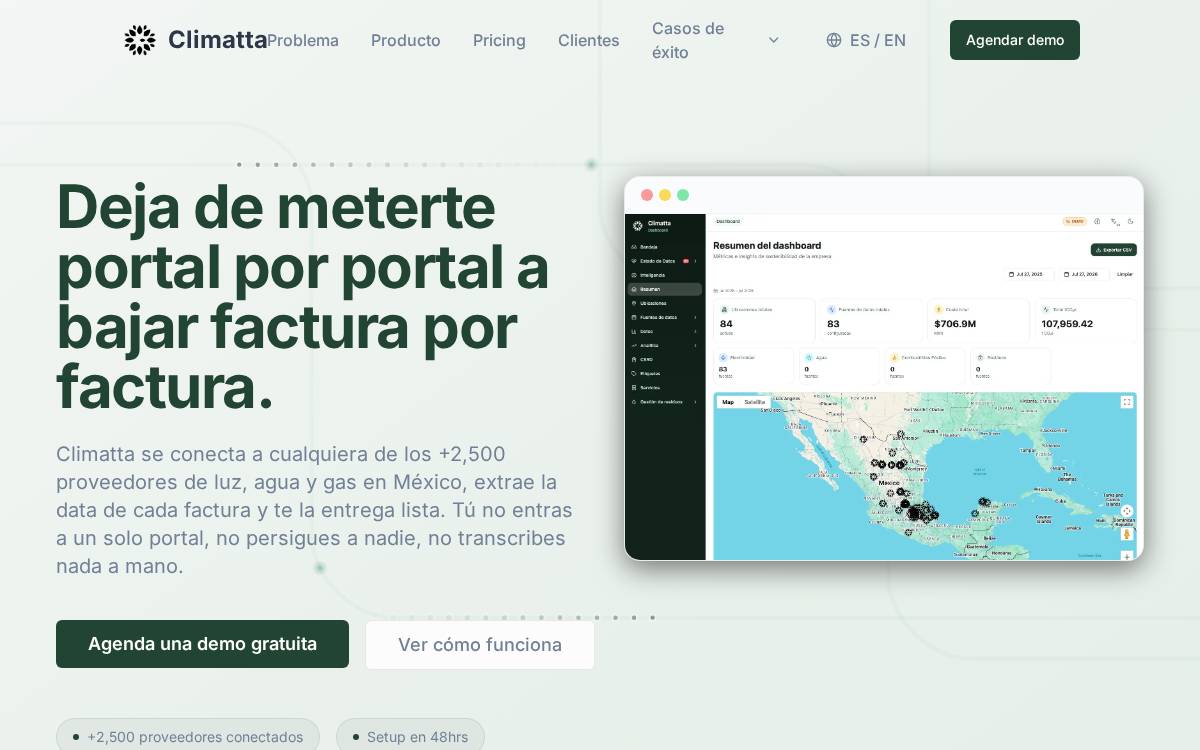1200x750 pixels.
Task: Click Limpiar in the dashboard preview
Action: pyautogui.click(x=1125, y=274)
